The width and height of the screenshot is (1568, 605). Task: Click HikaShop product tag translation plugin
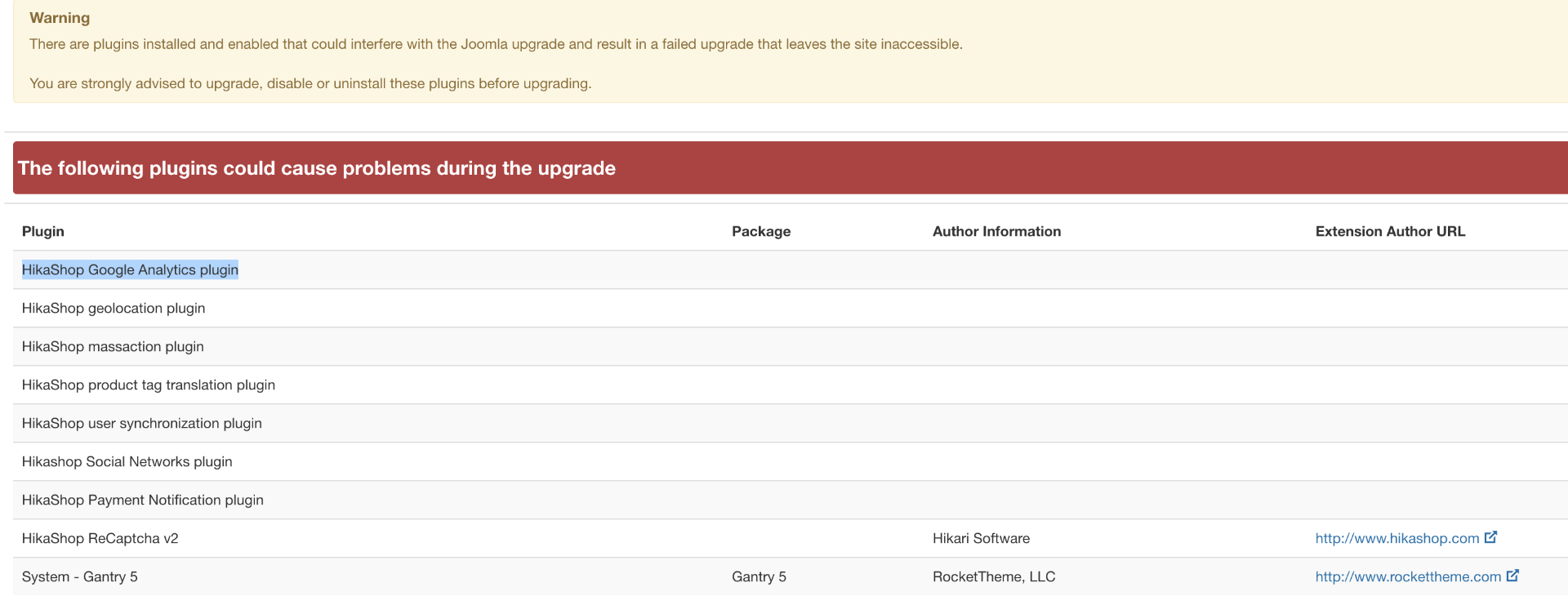[x=149, y=385]
